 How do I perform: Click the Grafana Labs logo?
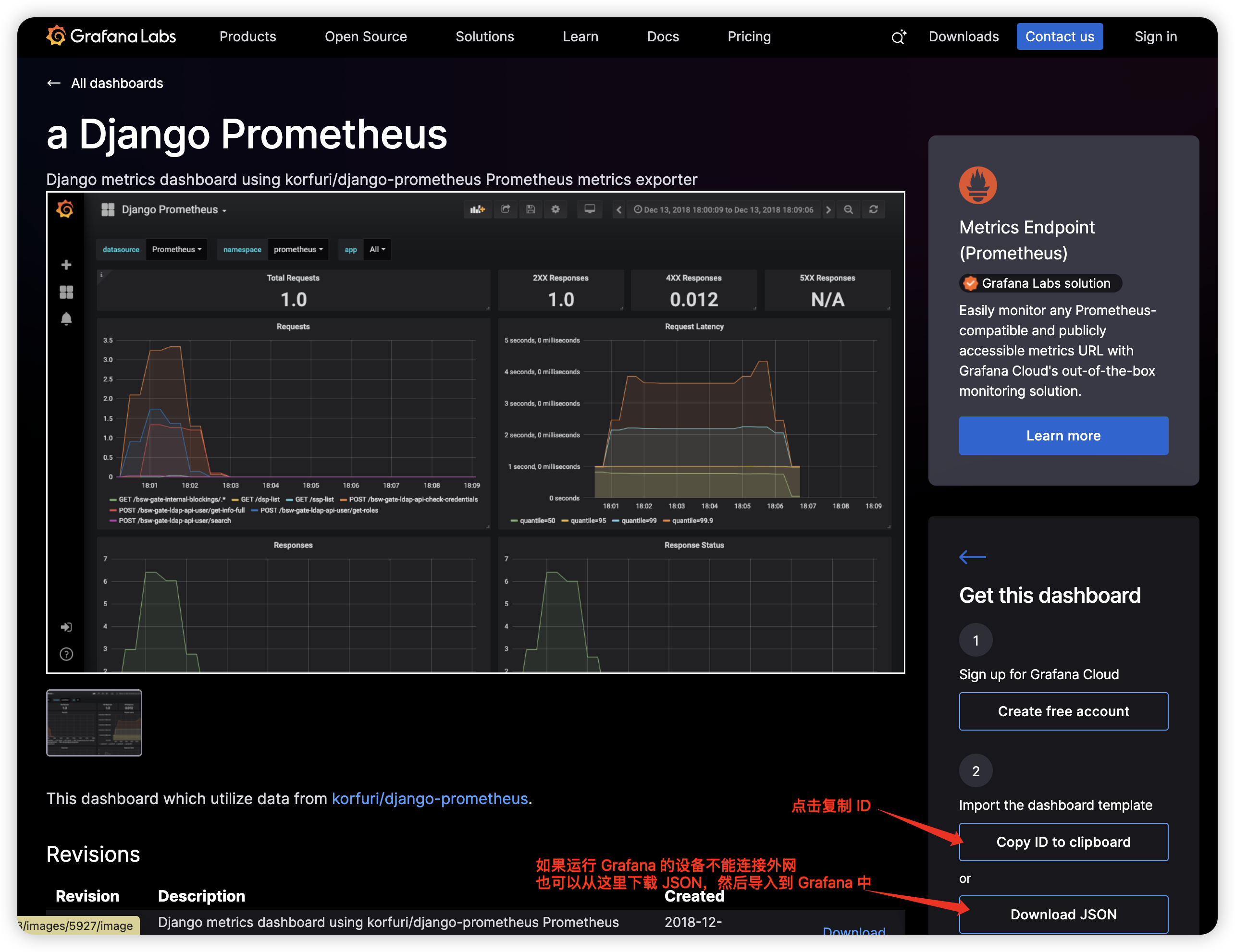(111, 36)
